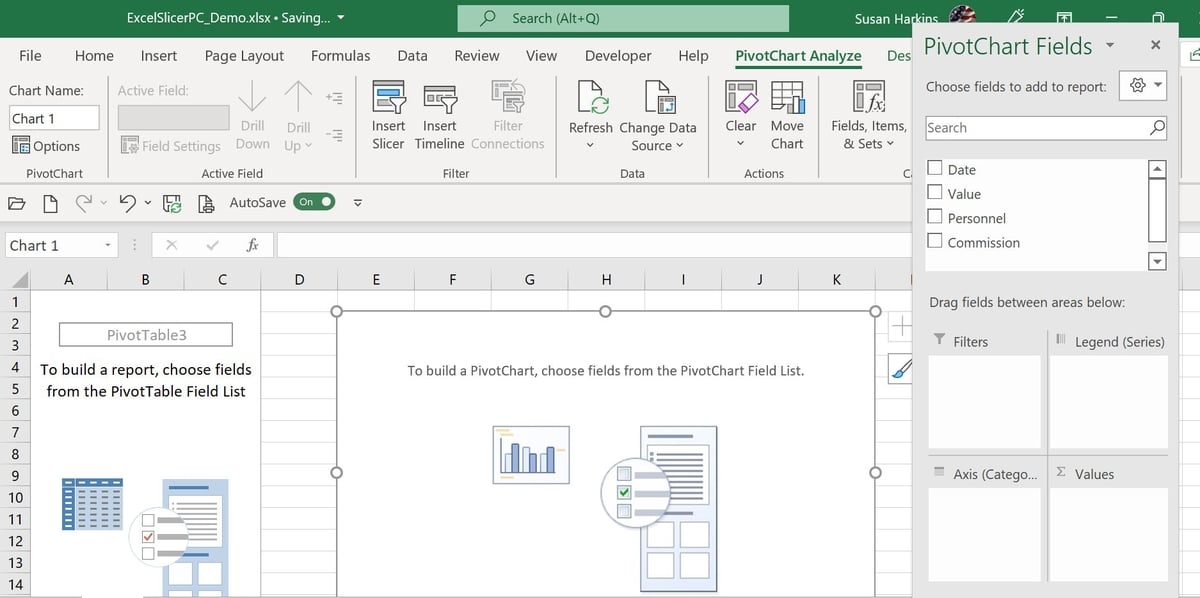Switch to the Page Layout tab
Image resolution: width=1200 pixels, height=598 pixels.
point(244,56)
